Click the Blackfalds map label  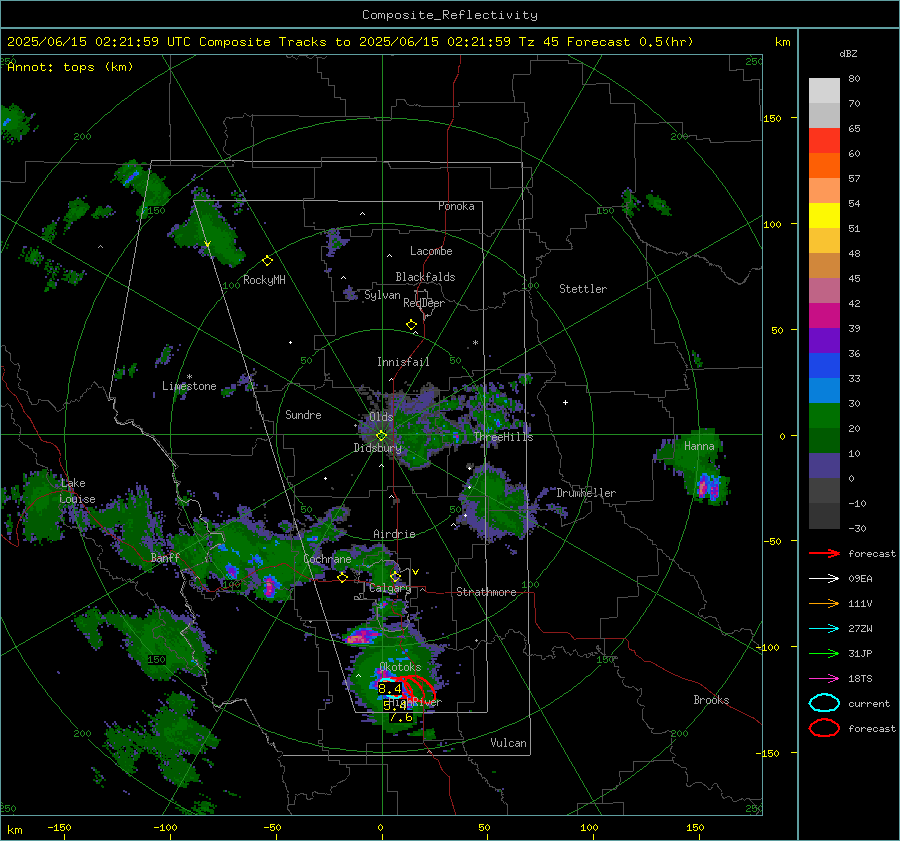point(425,277)
